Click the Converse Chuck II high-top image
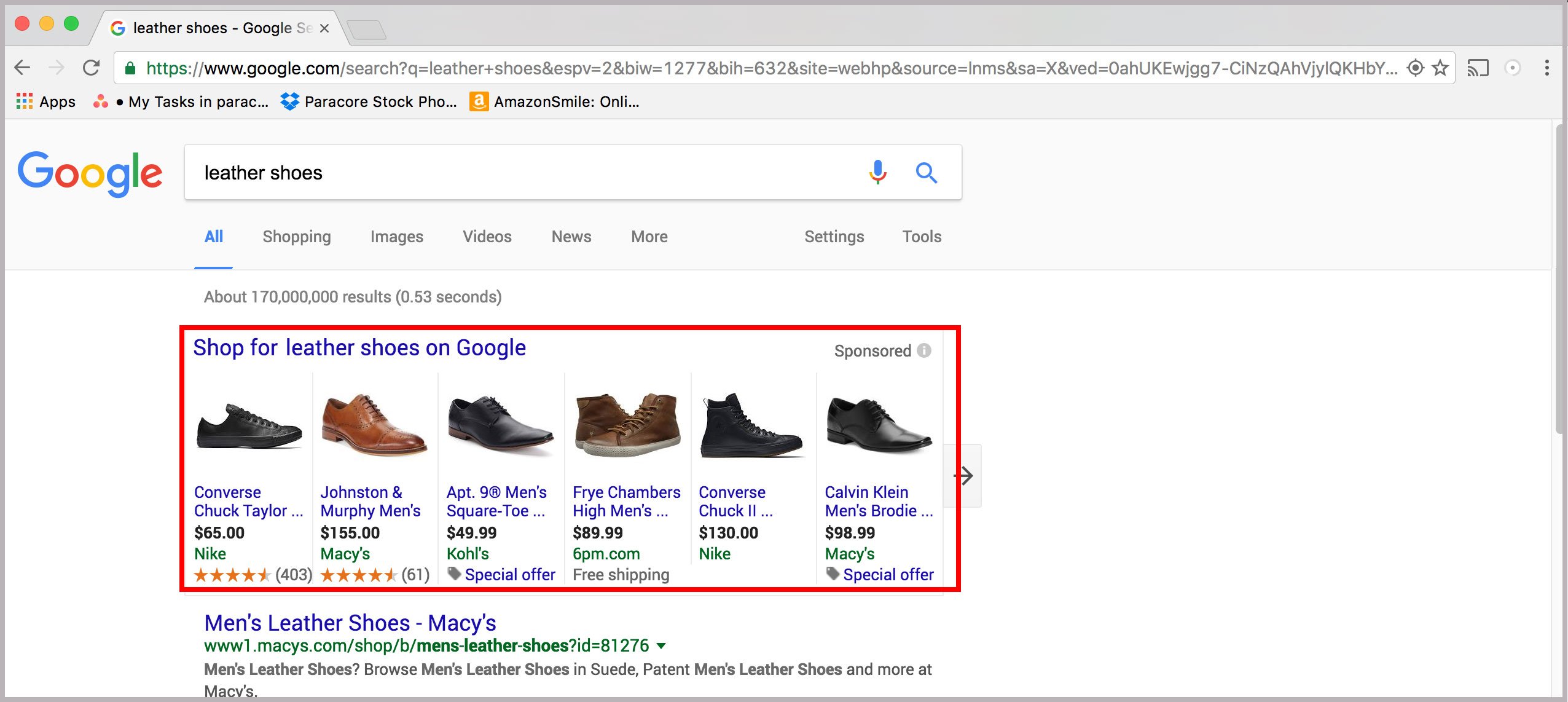This screenshot has width=1568, height=702. point(751,425)
